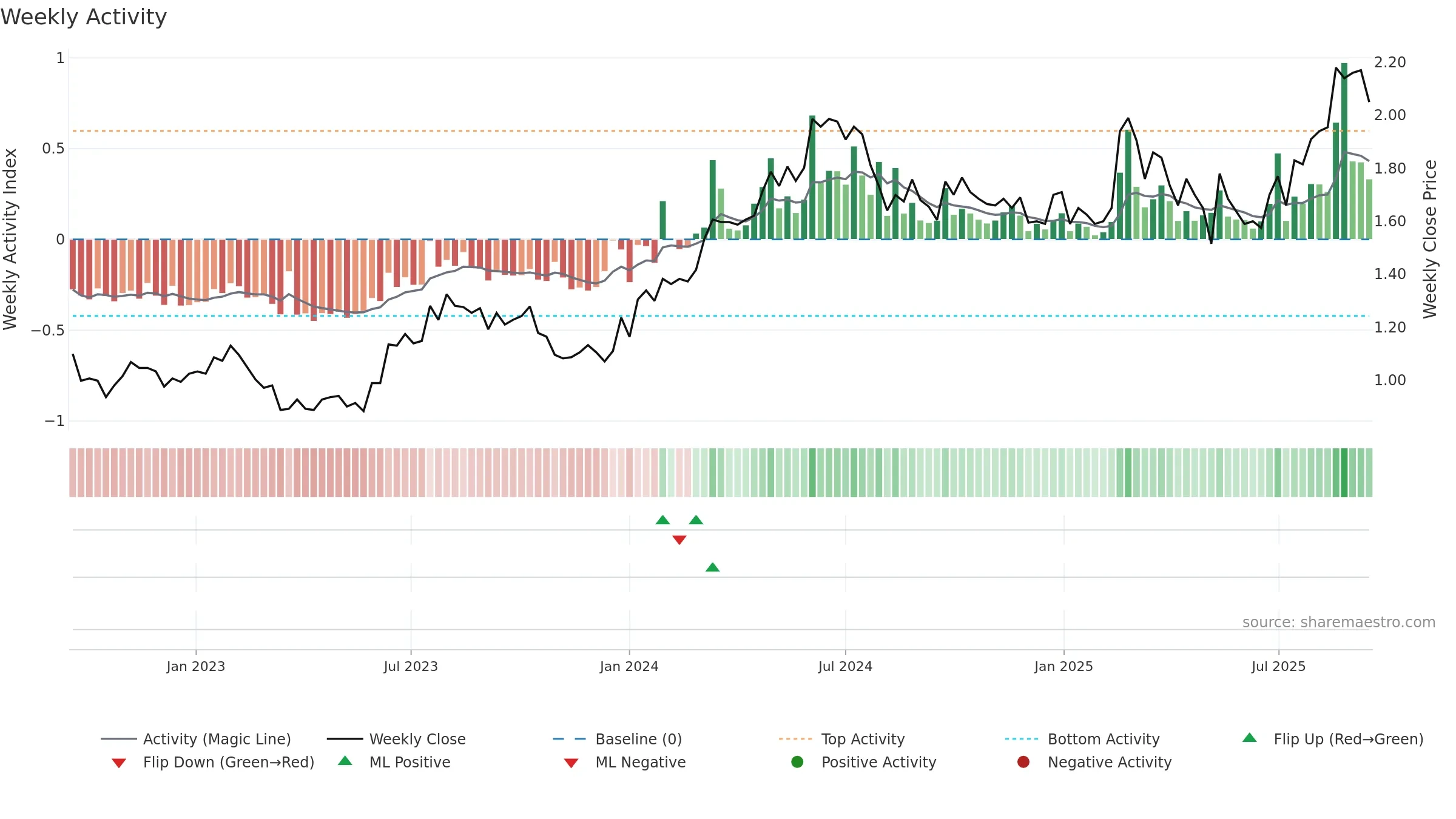Click the −0.5 activity index tick label
The image size is (1456, 819).
pos(48,330)
